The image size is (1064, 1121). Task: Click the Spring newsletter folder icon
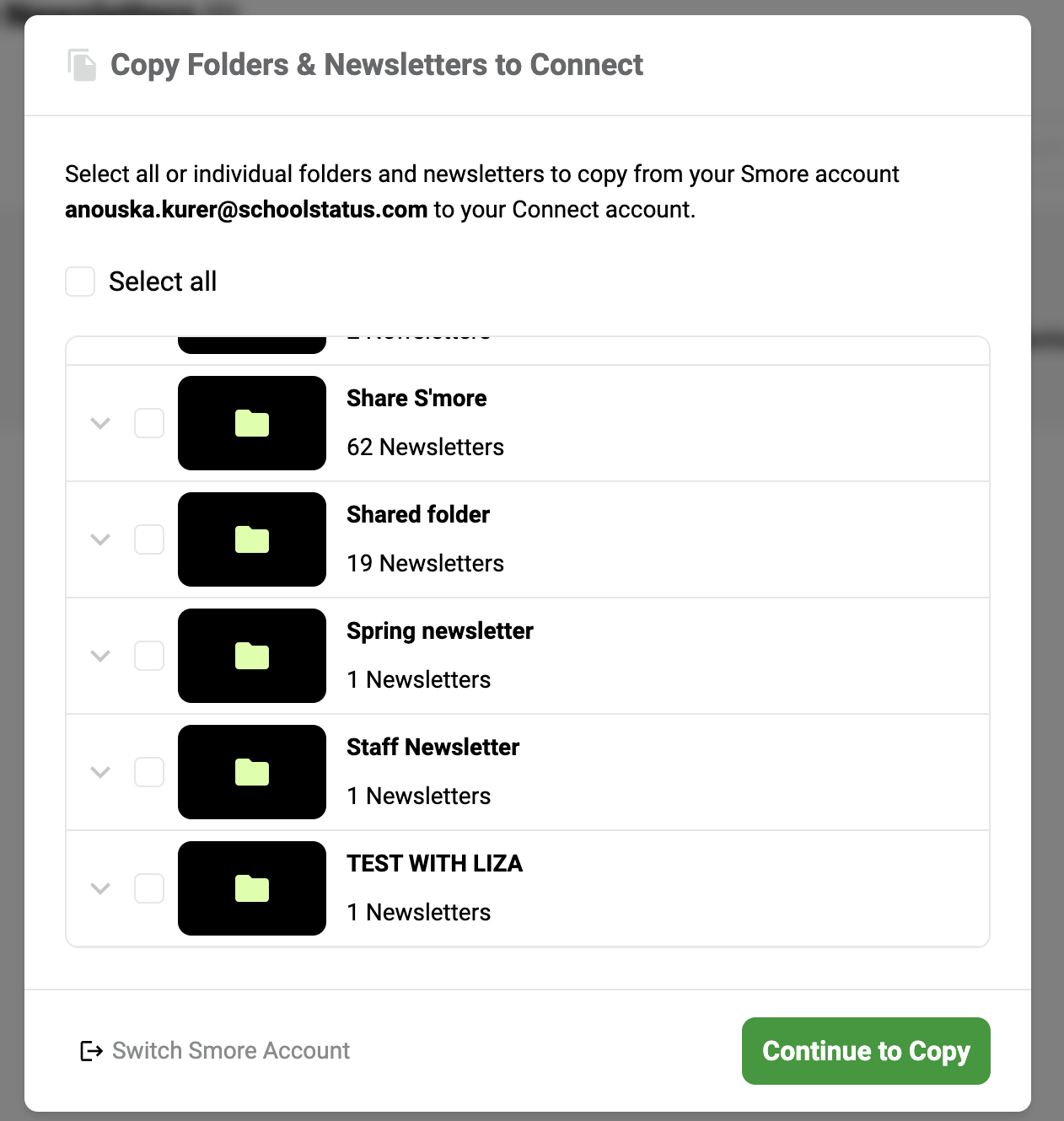tap(252, 656)
